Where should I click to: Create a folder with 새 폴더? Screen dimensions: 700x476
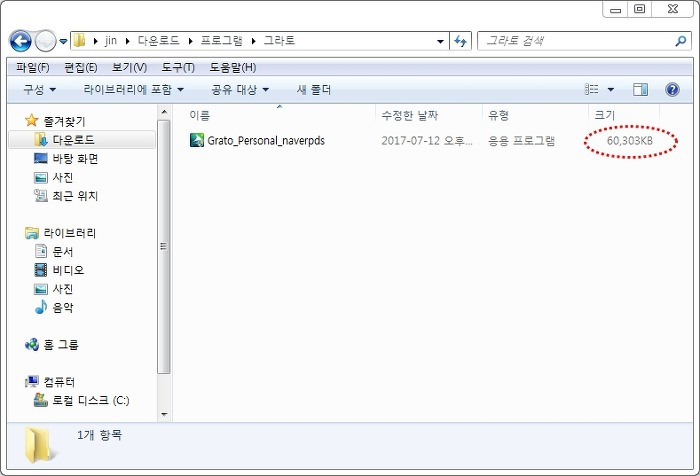(x=314, y=90)
